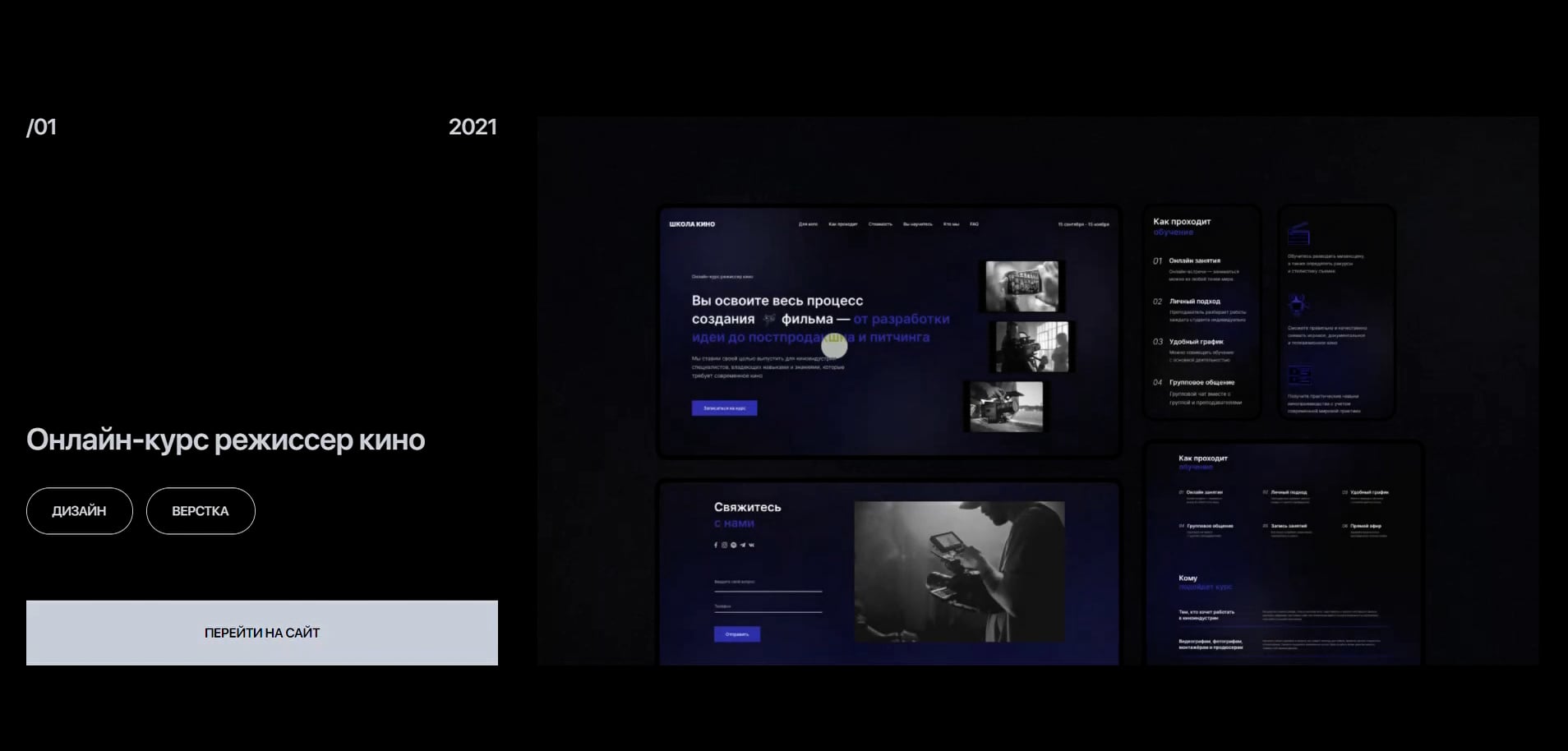This screenshot has width=1568, height=751.
Task: Click the hand-holding-phone photo thumbnail
Action: (1022, 286)
